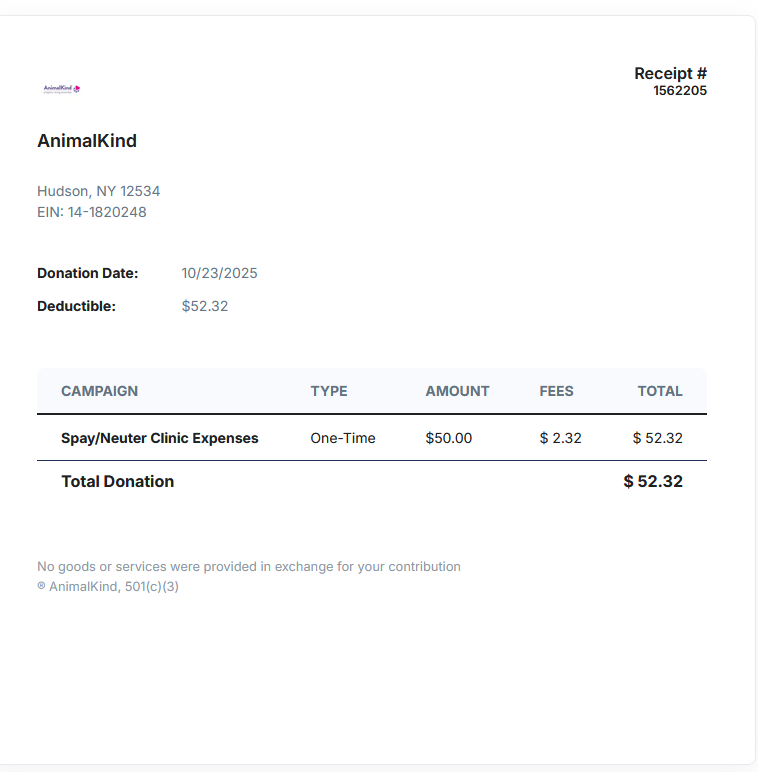
Task: Click the One-Time donation type cell
Action: (343, 438)
